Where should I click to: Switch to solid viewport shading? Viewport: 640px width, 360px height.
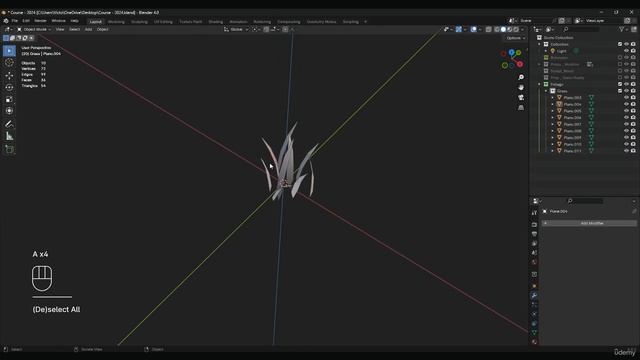[x=503, y=29]
